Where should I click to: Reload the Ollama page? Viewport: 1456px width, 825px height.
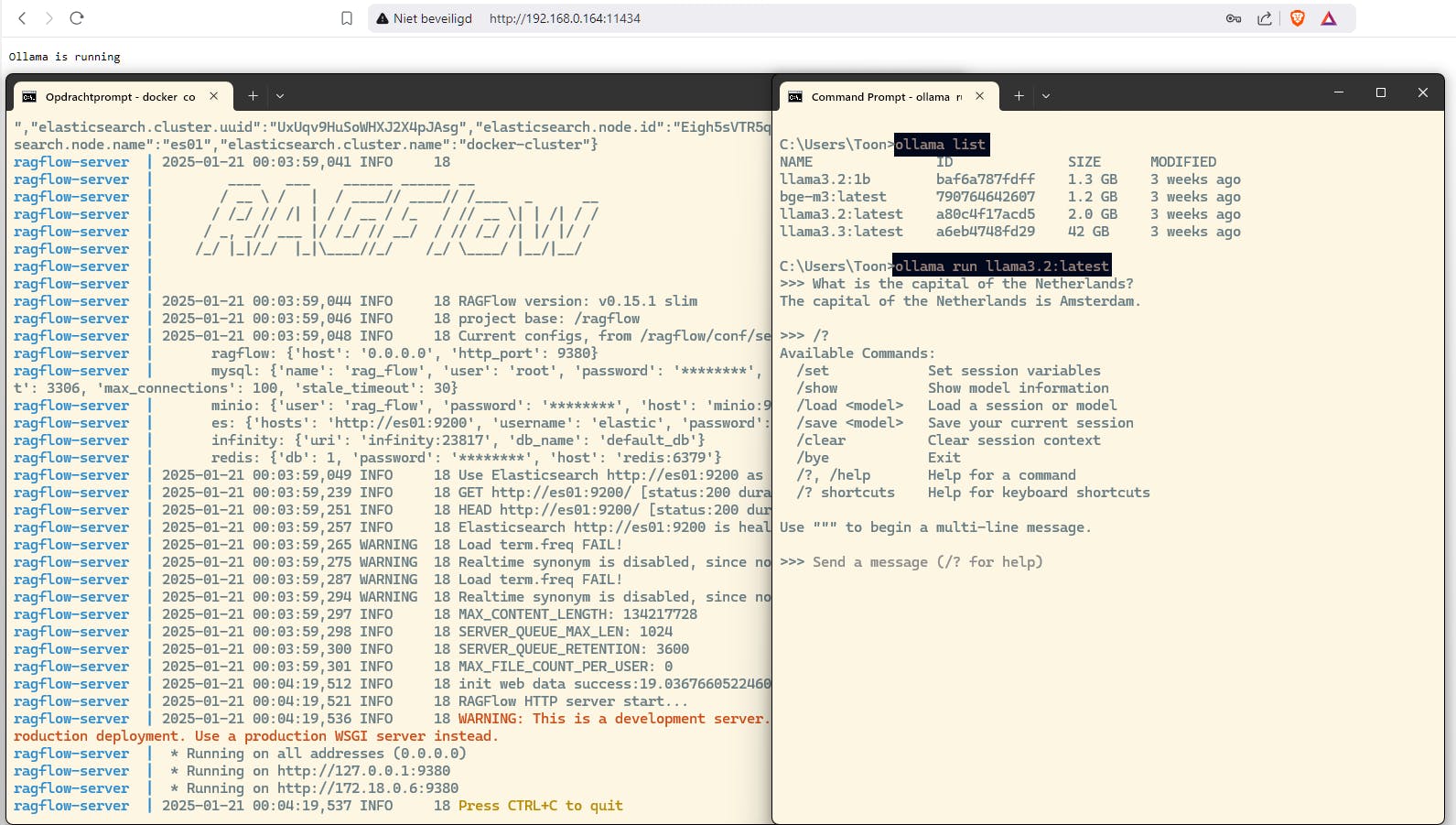tap(77, 18)
